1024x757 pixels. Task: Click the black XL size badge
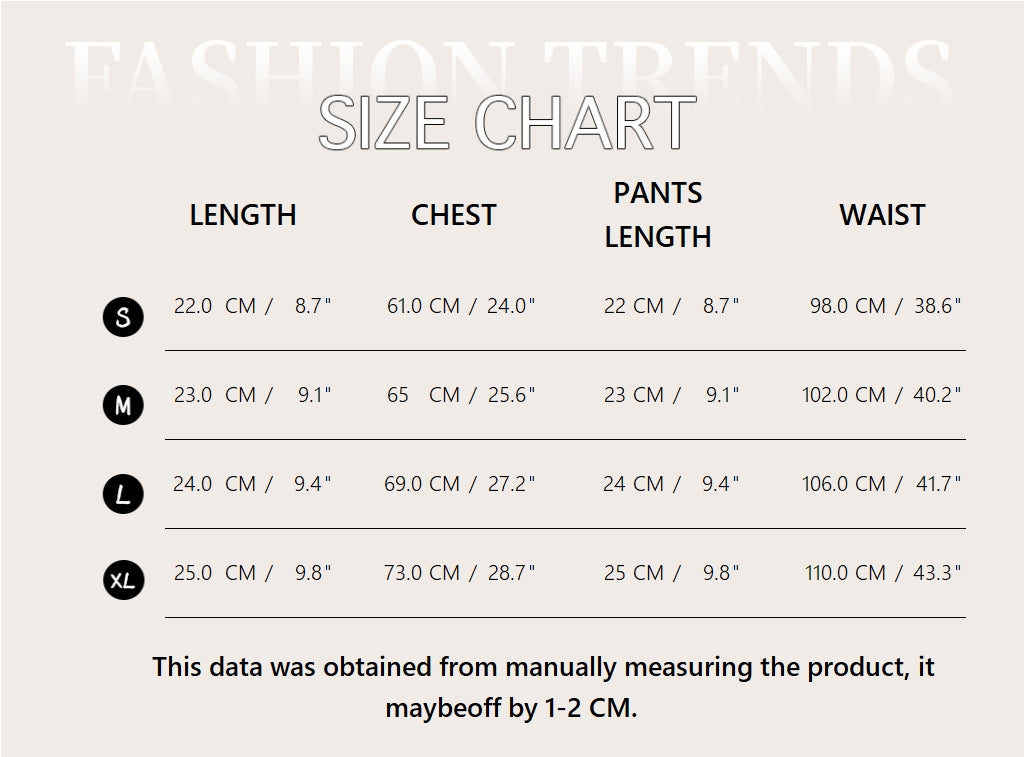tap(123, 580)
